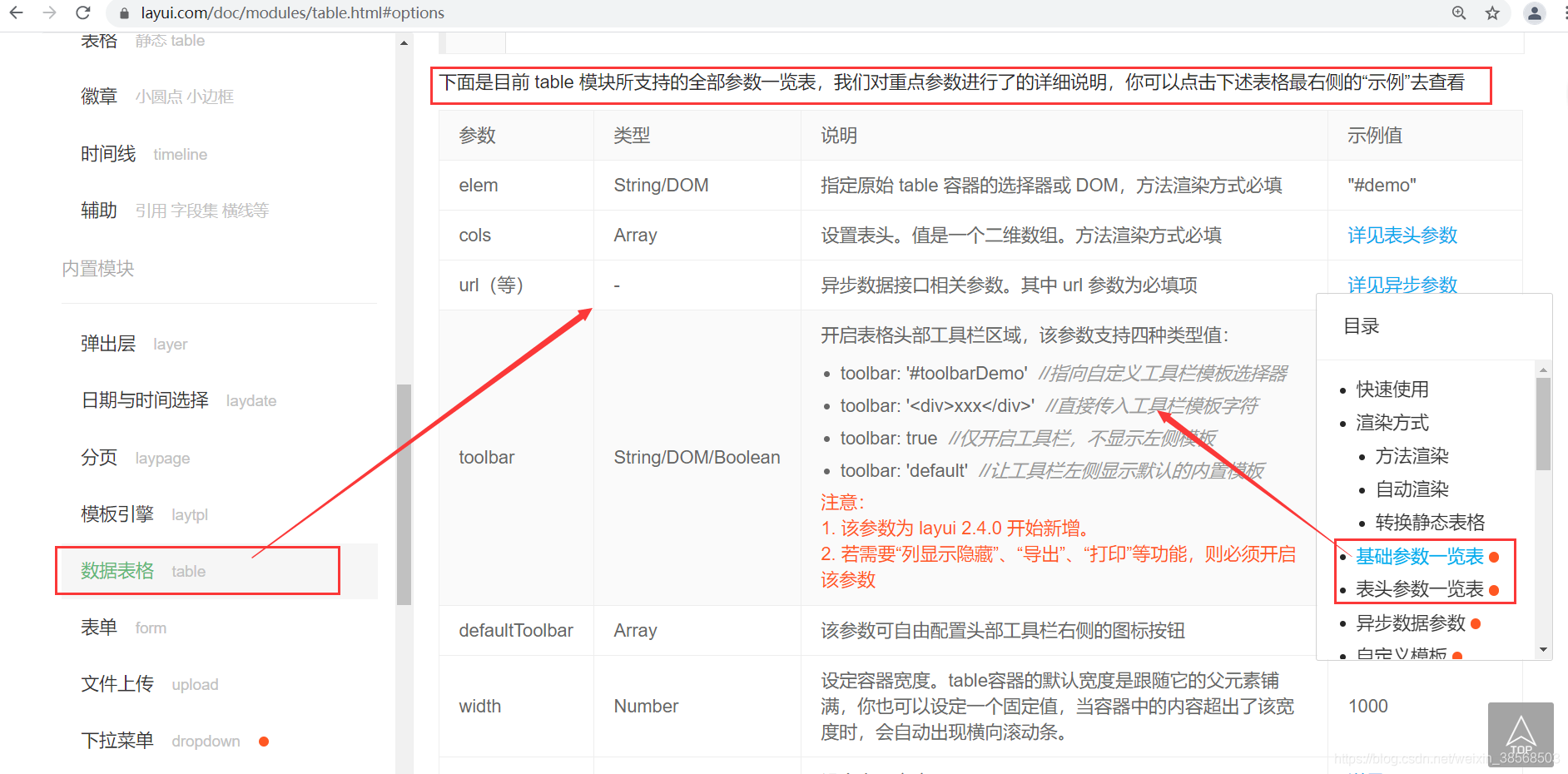
Task: Select the toolbar parameter cell
Action: 516,458
